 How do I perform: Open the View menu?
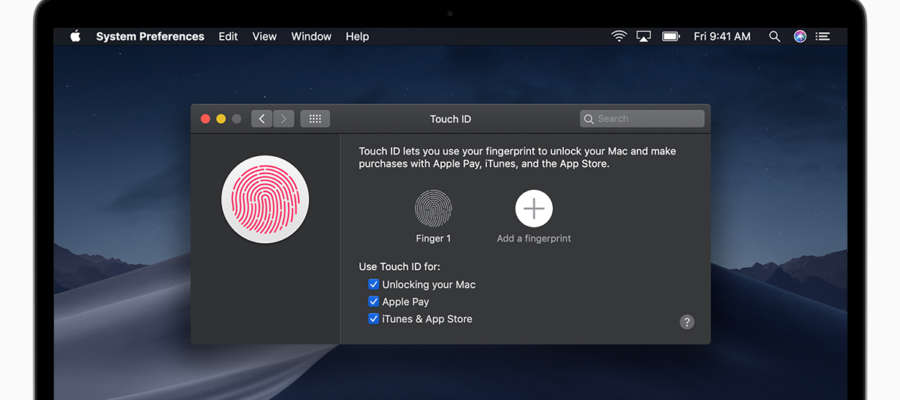point(264,36)
